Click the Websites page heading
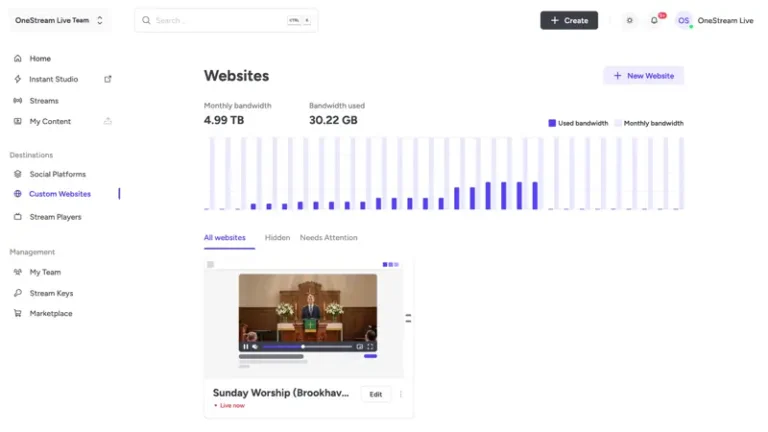The image size is (768, 432). (237, 76)
